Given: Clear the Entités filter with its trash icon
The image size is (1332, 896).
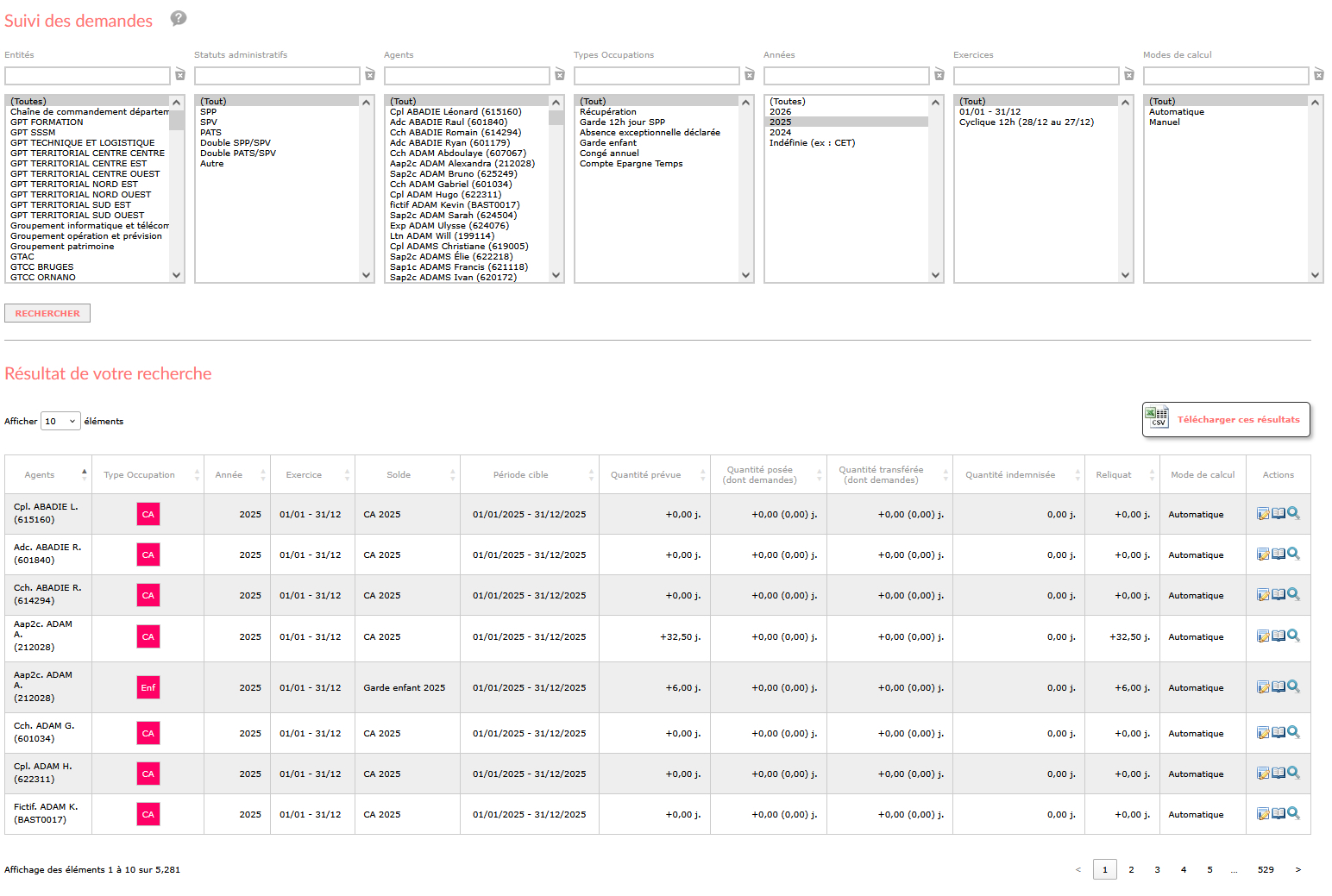Looking at the screenshot, I should pos(180,75).
